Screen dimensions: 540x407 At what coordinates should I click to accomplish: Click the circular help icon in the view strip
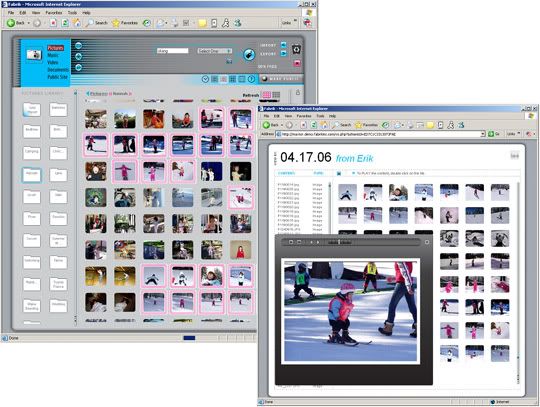(251, 79)
